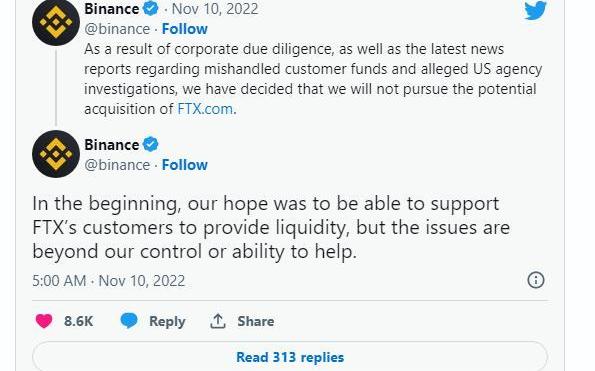Click the share upload arrow icon
The width and height of the screenshot is (595, 371).
pyautogui.click(x=218, y=321)
